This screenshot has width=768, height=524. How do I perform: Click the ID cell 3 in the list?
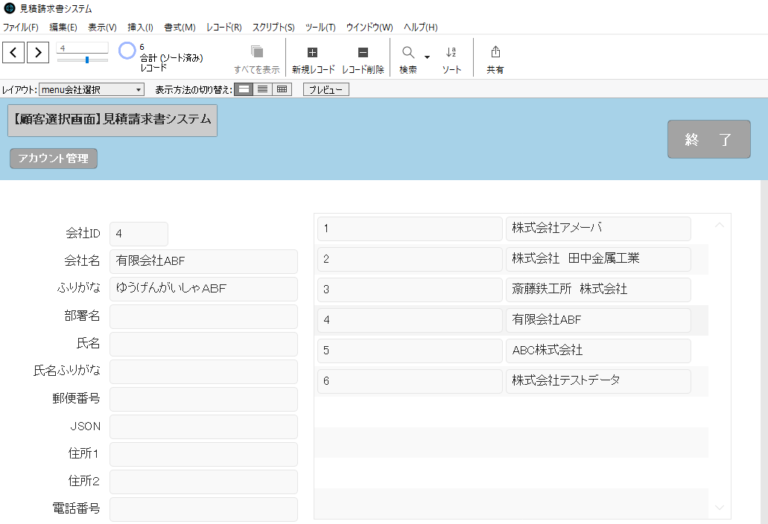pyautogui.click(x=409, y=289)
